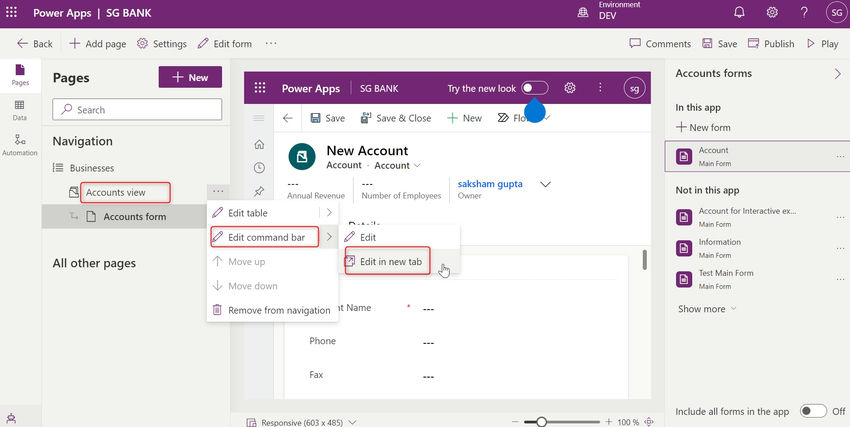Click + New in the preview toolbar
The width and height of the screenshot is (850, 427).
click(464, 118)
